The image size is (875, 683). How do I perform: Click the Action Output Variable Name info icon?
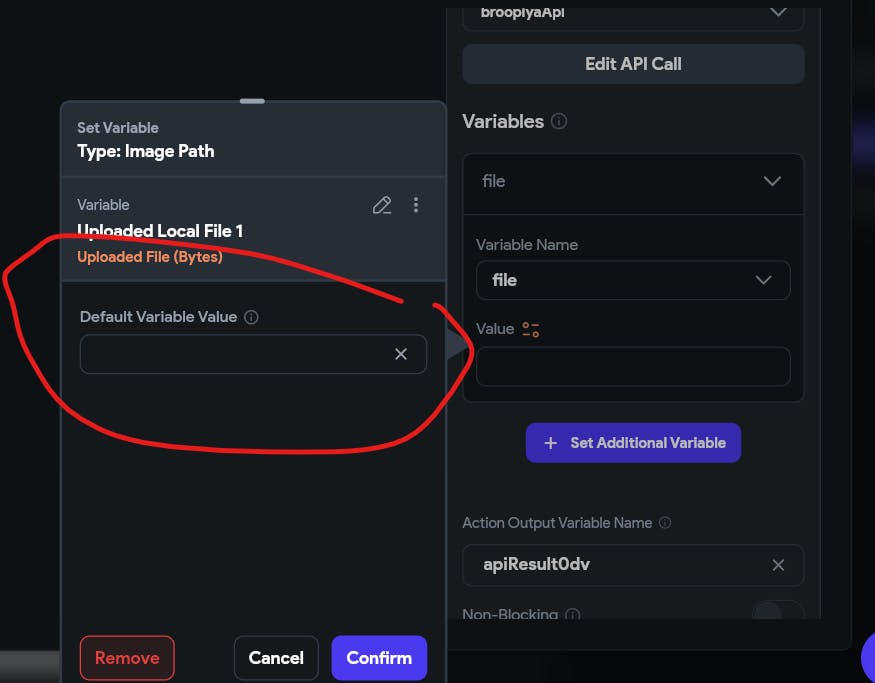point(665,523)
